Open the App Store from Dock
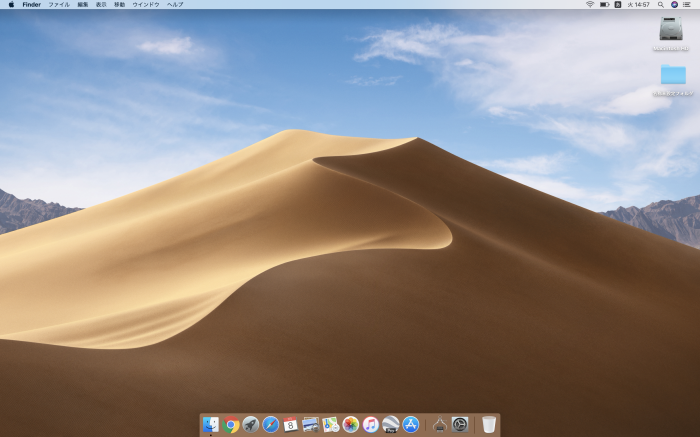Viewport: 700px width, 437px height. [x=411, y=425]
